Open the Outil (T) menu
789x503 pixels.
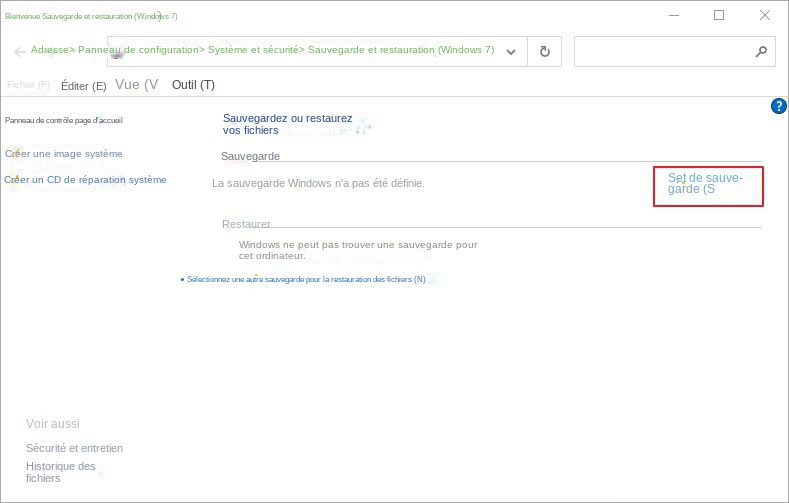pyautogui.click(x=193, y=85)
